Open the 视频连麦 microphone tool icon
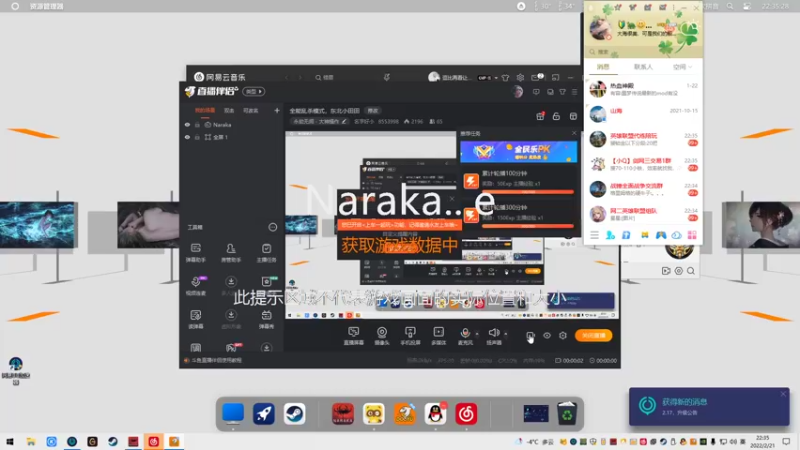Viewport: 800px width, 450px height. click(195, 286)
